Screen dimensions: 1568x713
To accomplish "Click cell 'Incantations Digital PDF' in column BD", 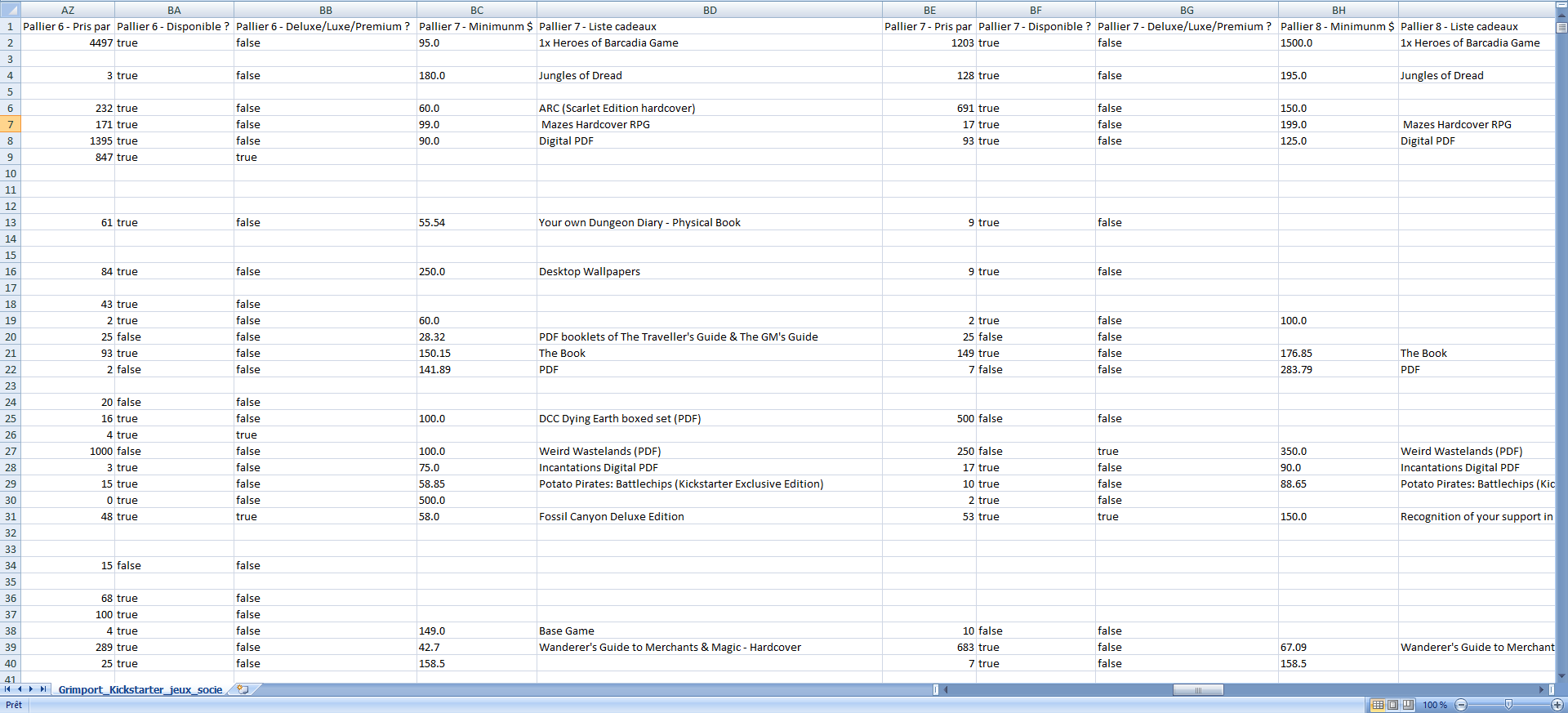I will coord(710,467).
